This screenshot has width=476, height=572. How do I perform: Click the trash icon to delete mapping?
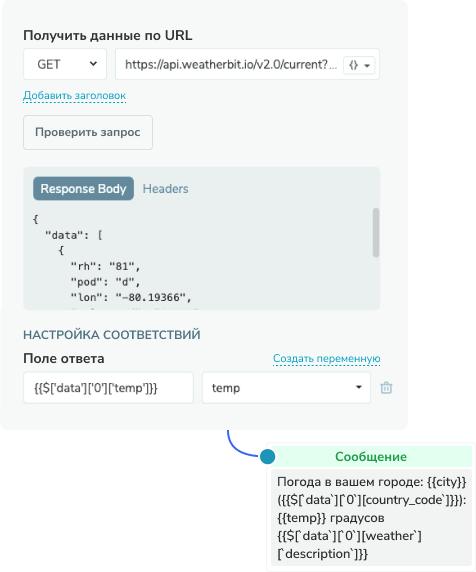click(x=386, y=387)
